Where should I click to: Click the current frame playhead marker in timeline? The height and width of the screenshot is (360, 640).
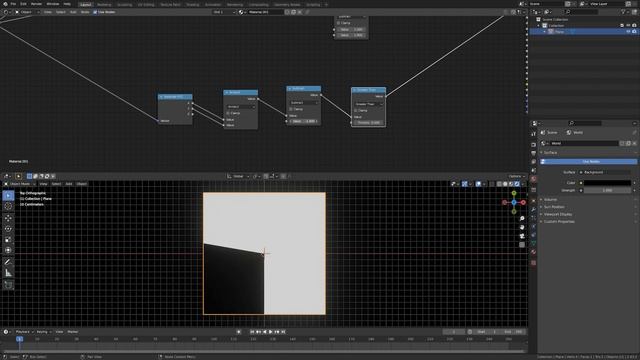click(19, 339)
